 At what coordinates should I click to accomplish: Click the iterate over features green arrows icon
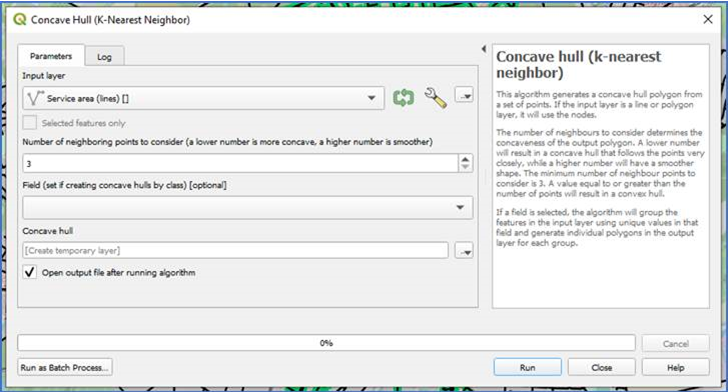pos(403,98)
